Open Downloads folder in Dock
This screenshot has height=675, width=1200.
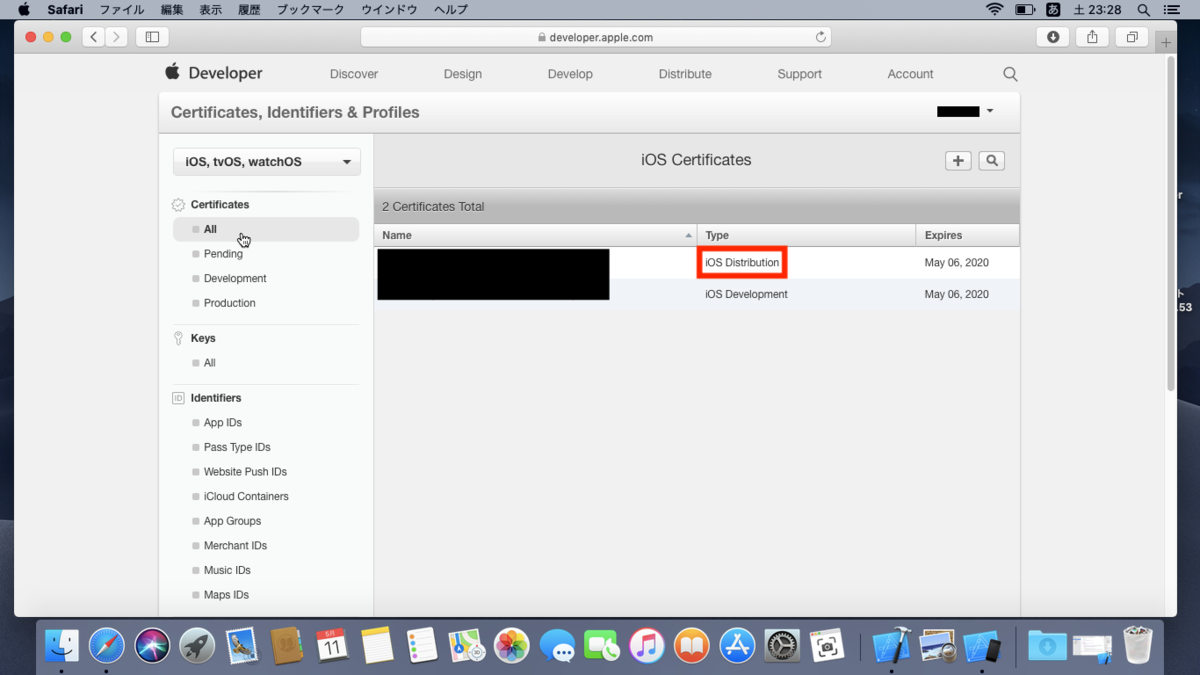click(x=1047, y=647)
